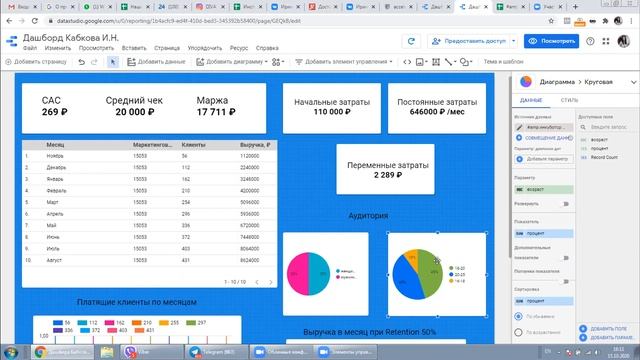Switch to ДАННЫЕ tab
640x360 pixels.
click(531, 100)
